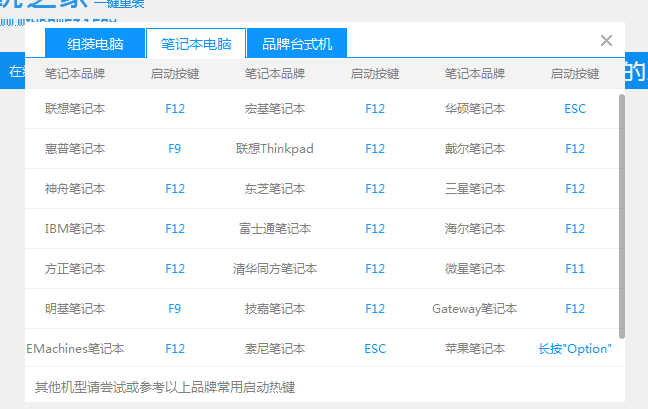Image resolution: width=648 pixels, height=409 pixels.
Task: Click 长按"Option" for 苹果笔记本
Action: [575, 349]
